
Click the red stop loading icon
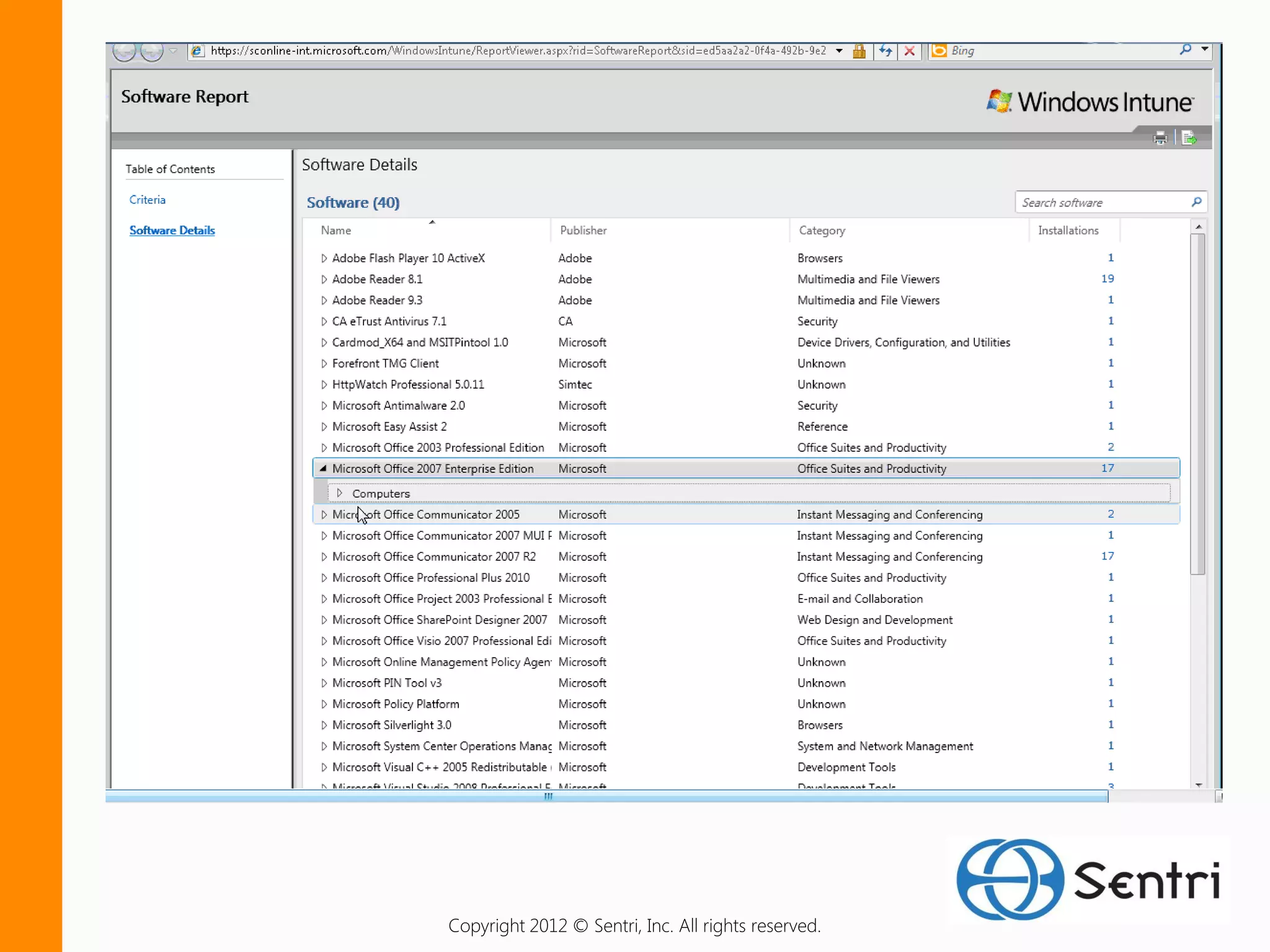pos(909,51)
